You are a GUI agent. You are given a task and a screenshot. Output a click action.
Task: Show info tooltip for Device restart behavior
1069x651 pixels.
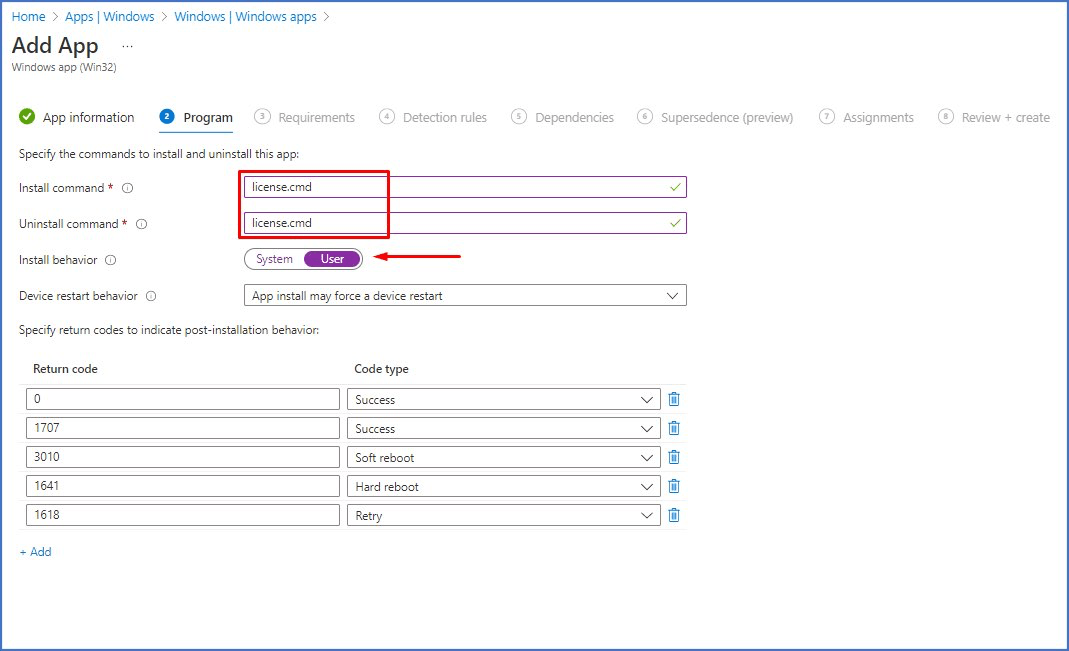point(151,296)
